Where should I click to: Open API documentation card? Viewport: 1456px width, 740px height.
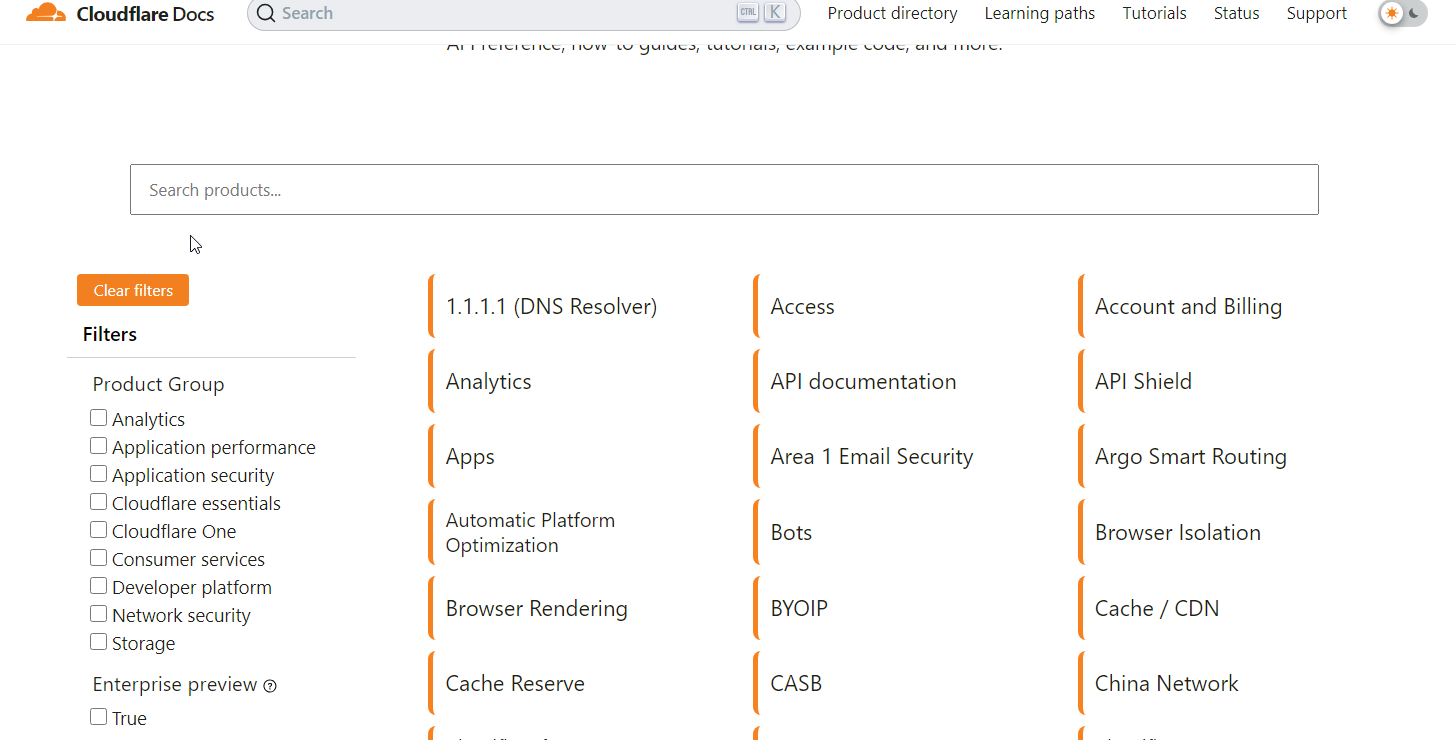pos(907,381)
